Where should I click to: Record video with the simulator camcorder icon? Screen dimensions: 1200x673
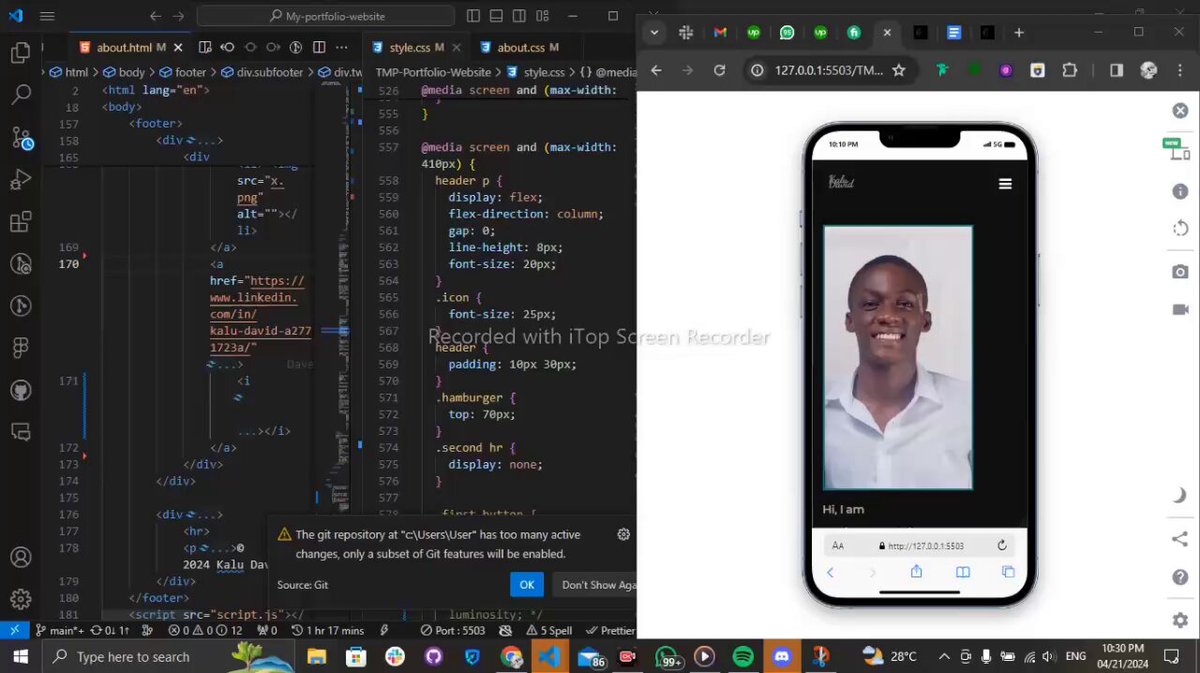click(x=1180, y=310)
